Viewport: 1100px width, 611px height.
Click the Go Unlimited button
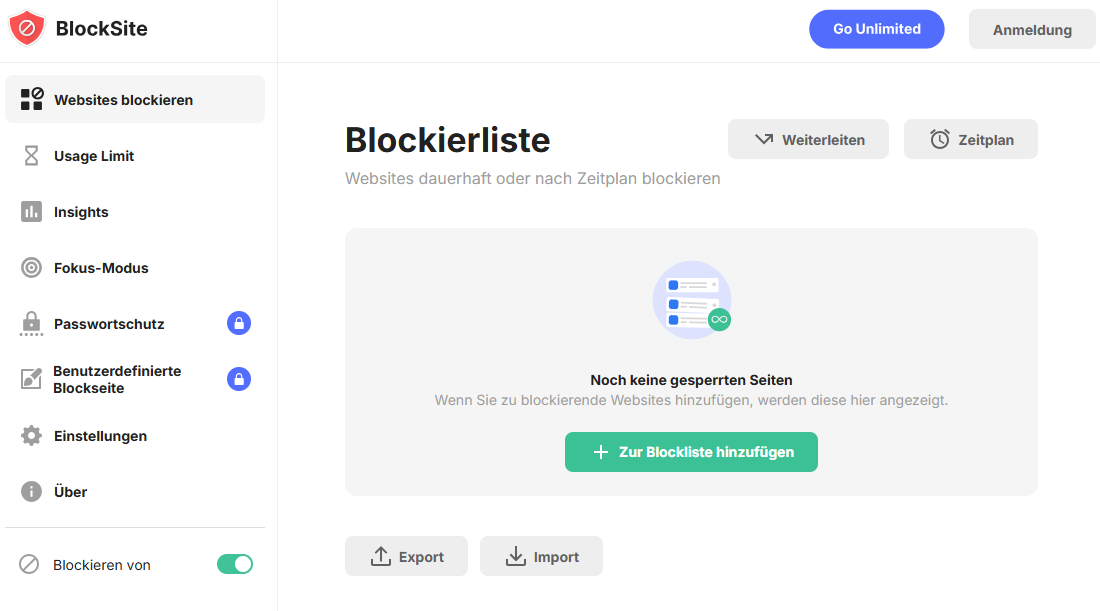[877, 29]
